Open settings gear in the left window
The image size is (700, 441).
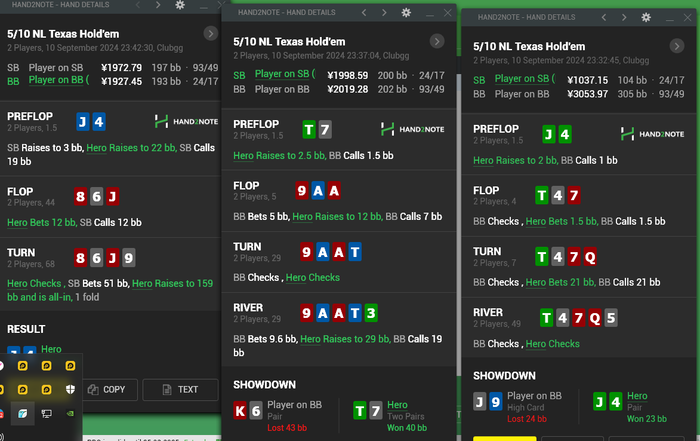click(x=180, y=5)
